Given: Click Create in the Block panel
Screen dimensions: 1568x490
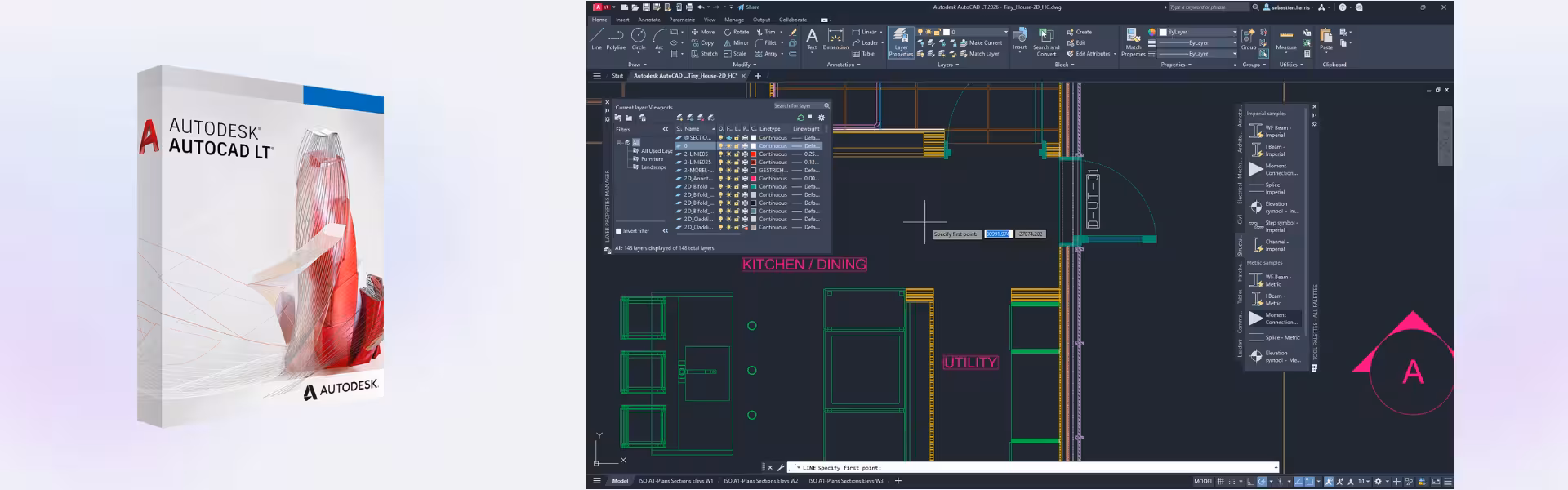Looking at the screenshot, I should [x=1079, y=32].
